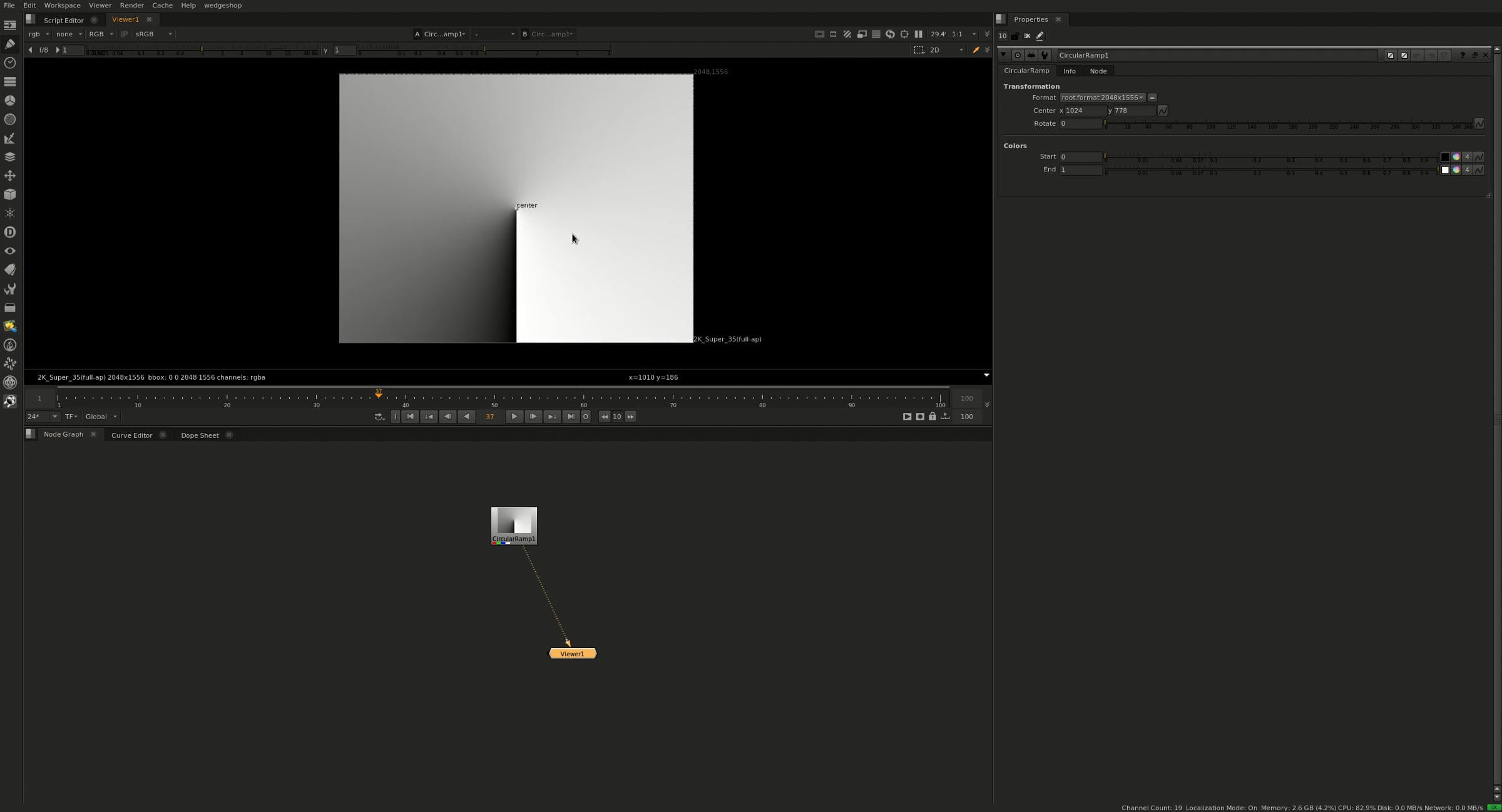Select the CircularRamp1 node in Node Graph
This screenshot has width=1502, height=812.
(x=514, y=525)
